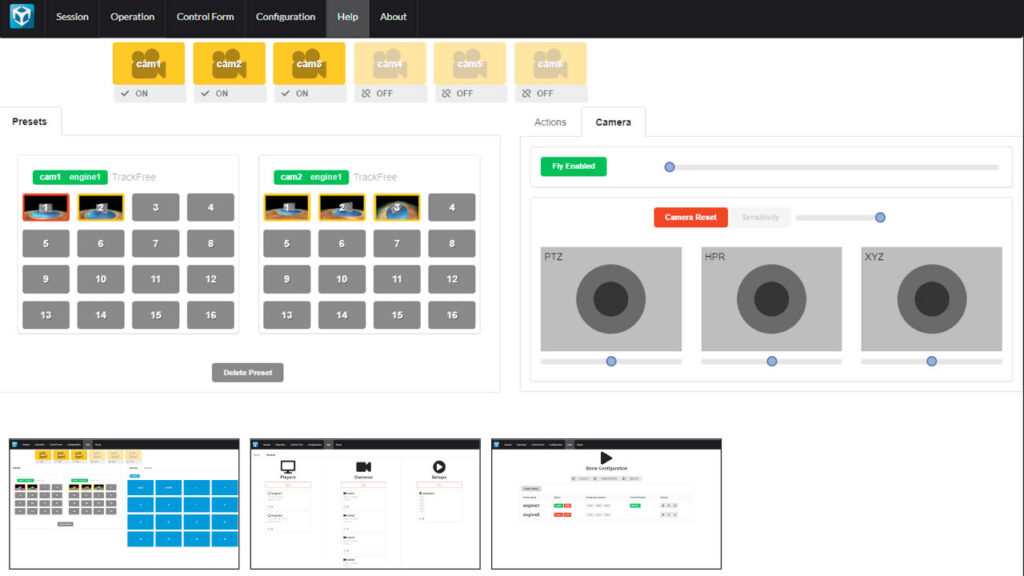Screen dimensions: 1024x576
Task: Toggle cam4 OFF status switch
Action: [x=390, y=93]
